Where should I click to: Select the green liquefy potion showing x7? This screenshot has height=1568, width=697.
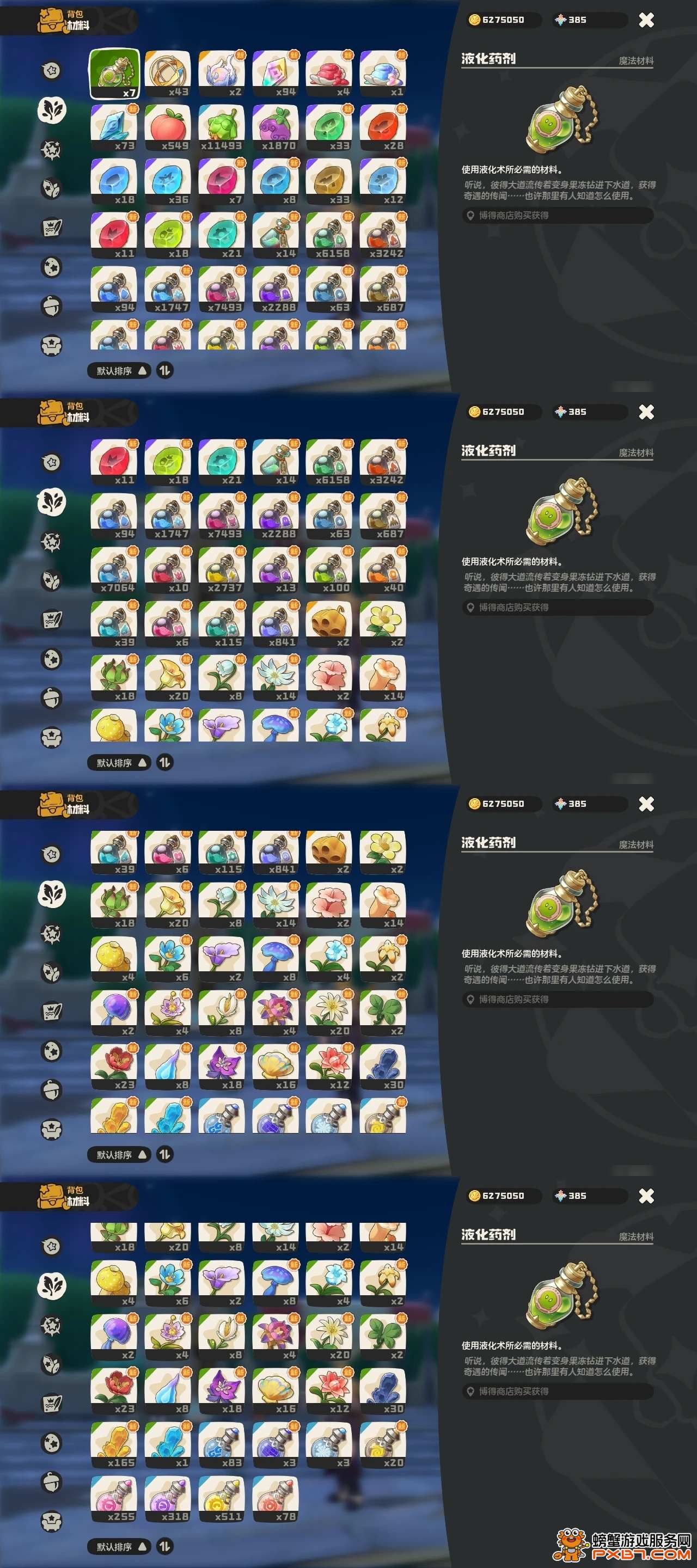(x=114, y=74)
